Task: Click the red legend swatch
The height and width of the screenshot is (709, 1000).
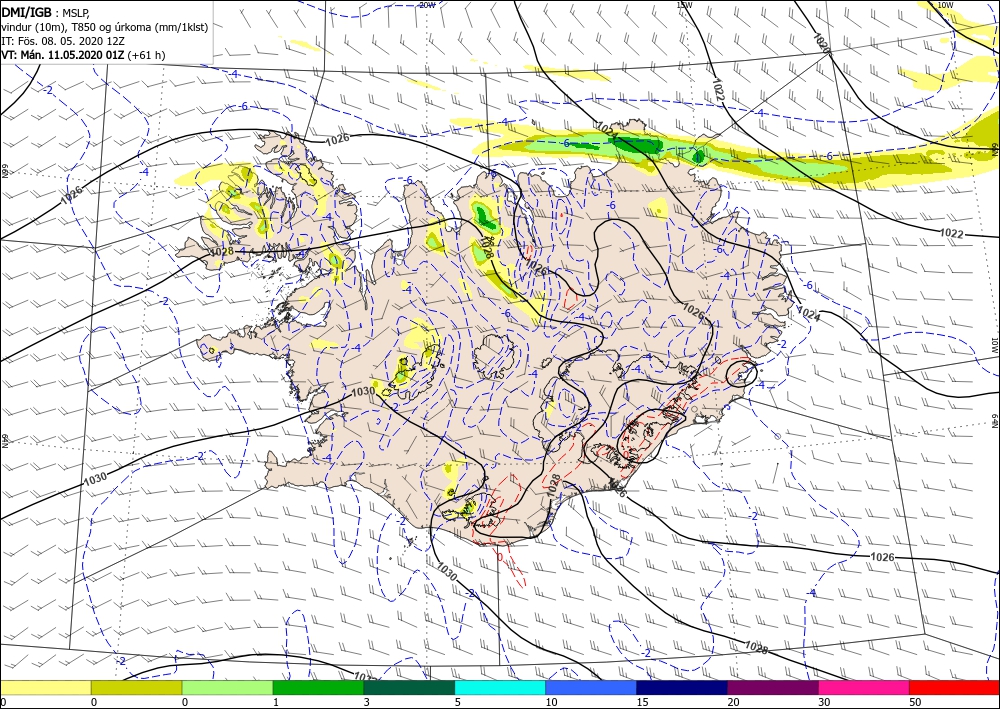Action: coord(955,688)
